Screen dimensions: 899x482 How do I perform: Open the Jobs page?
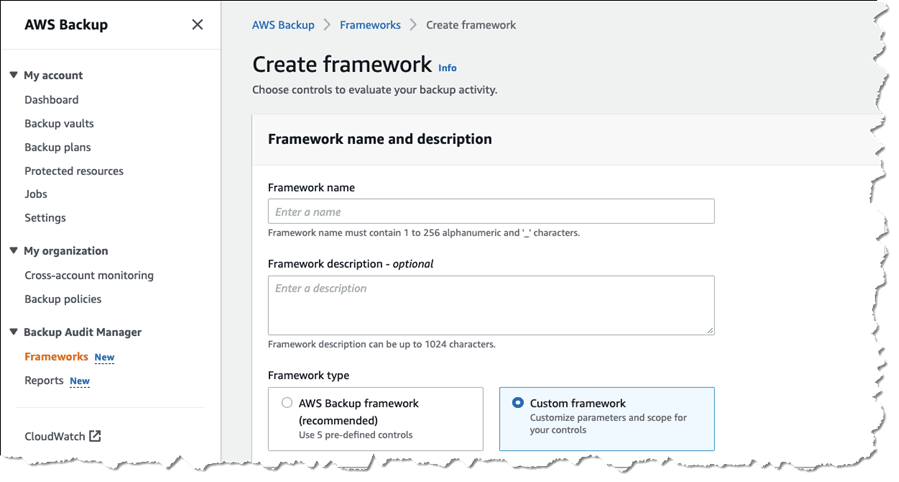(x=36, y=194)
